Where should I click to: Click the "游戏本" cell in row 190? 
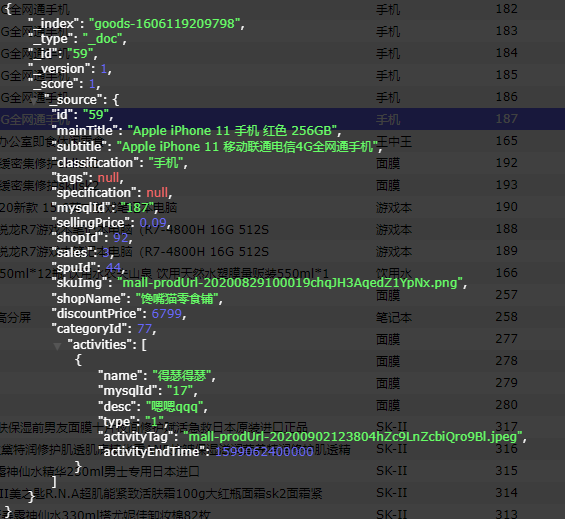pyautogui.click(x=394, y=208)
